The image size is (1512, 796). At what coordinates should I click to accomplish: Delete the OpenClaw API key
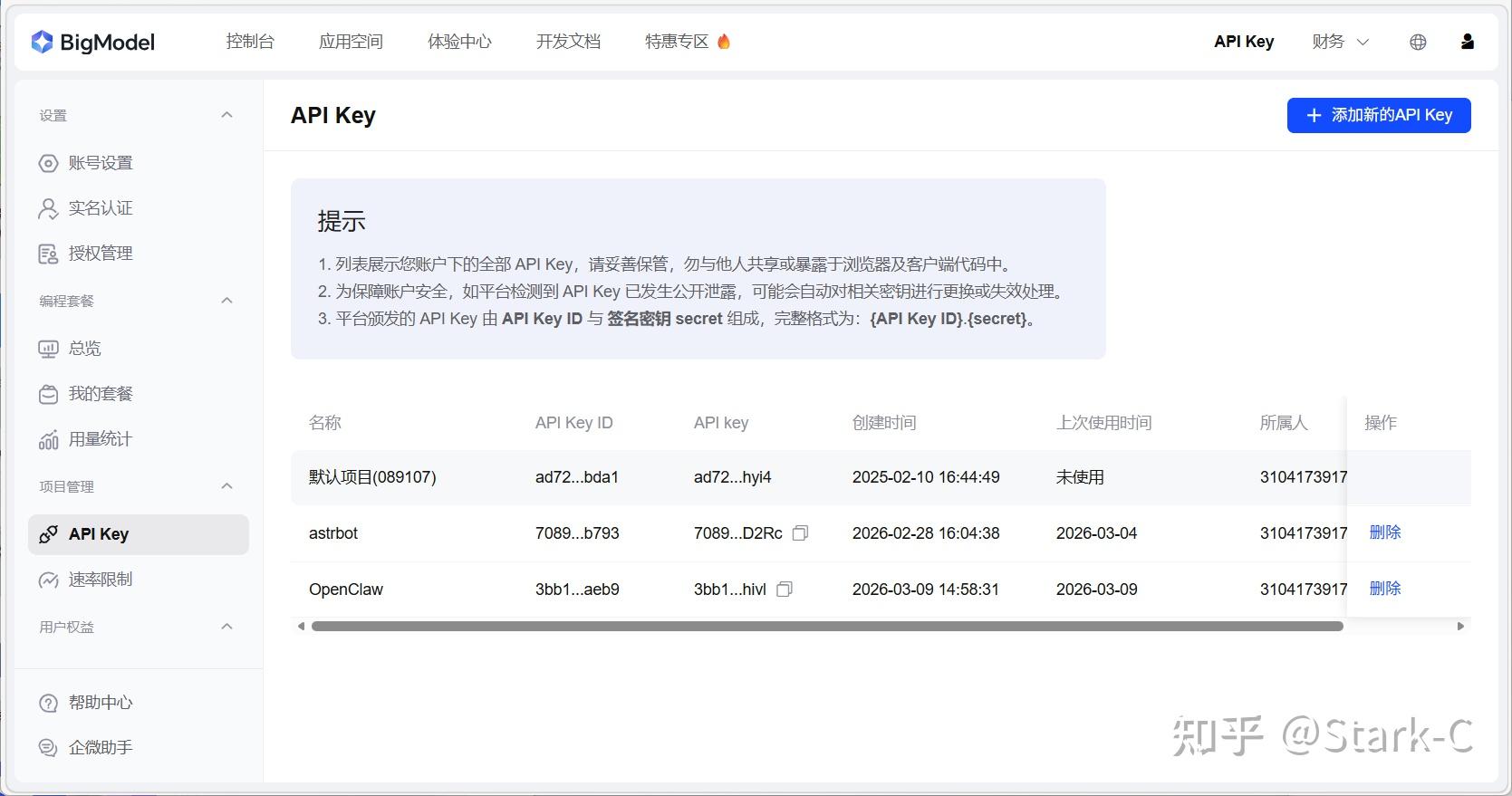(x=1384, y=589)
